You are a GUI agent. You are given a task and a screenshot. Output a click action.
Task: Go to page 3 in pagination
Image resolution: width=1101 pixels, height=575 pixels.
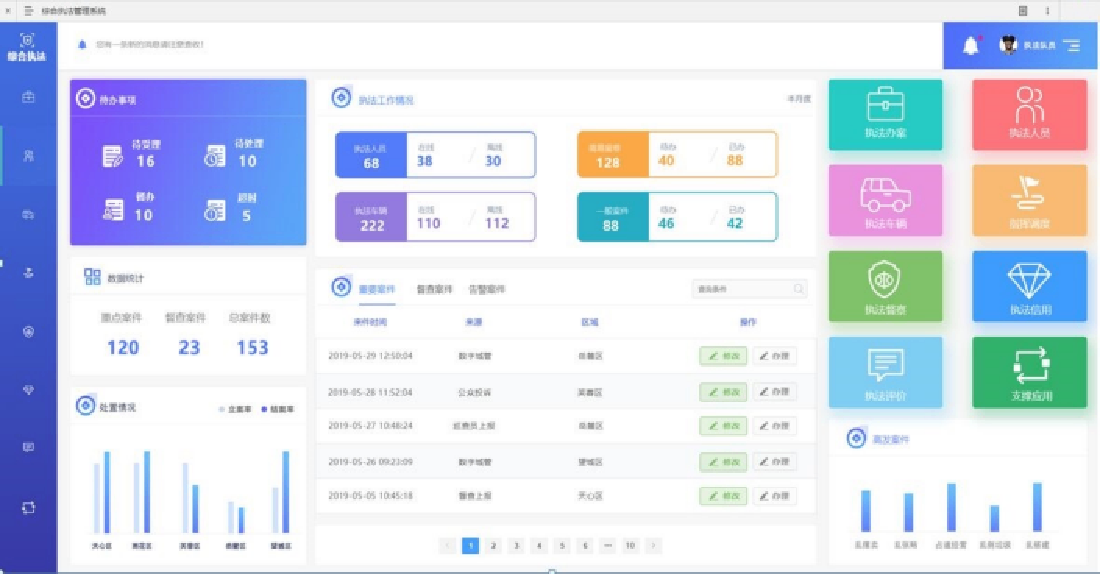[516, 546]
